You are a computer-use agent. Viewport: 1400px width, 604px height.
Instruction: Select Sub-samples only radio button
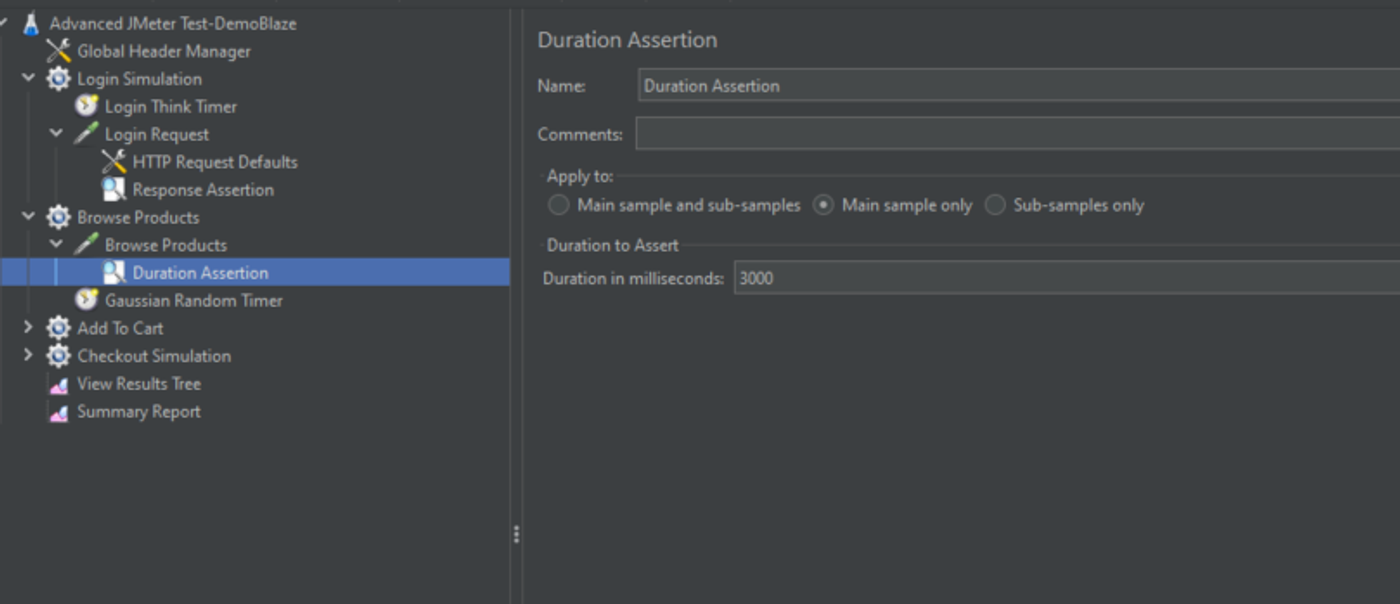click(995, 205)
